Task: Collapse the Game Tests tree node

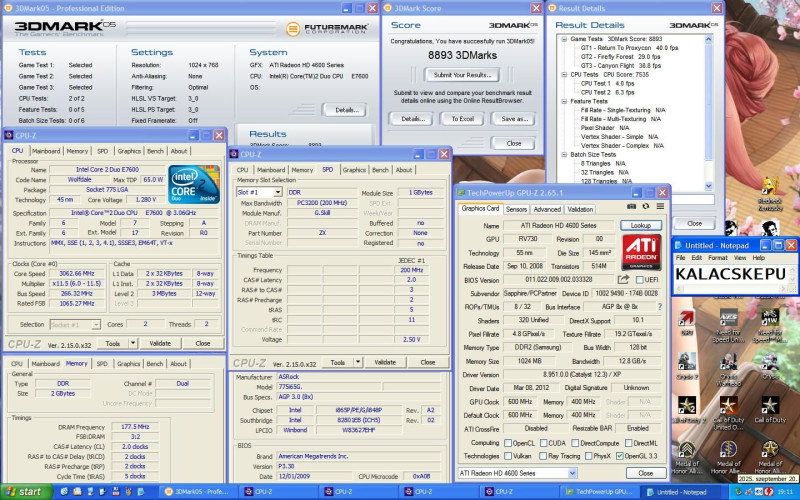Action: 562,38
